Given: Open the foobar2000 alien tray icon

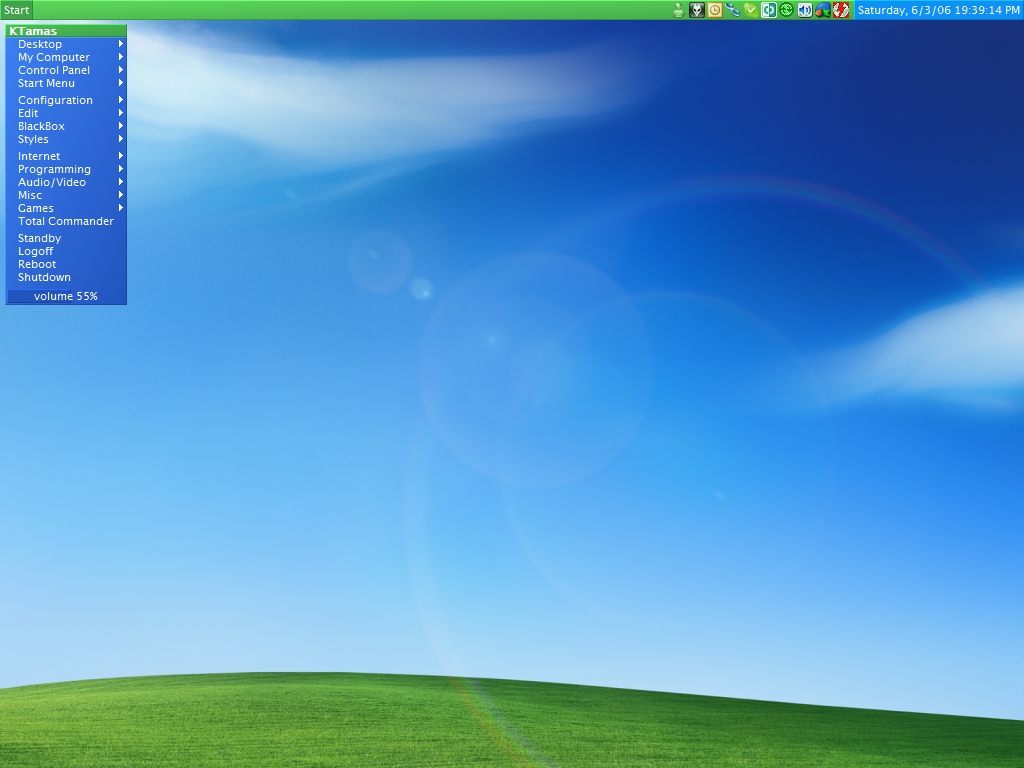Looking at the screenshot, I should [x=697, y=10].
